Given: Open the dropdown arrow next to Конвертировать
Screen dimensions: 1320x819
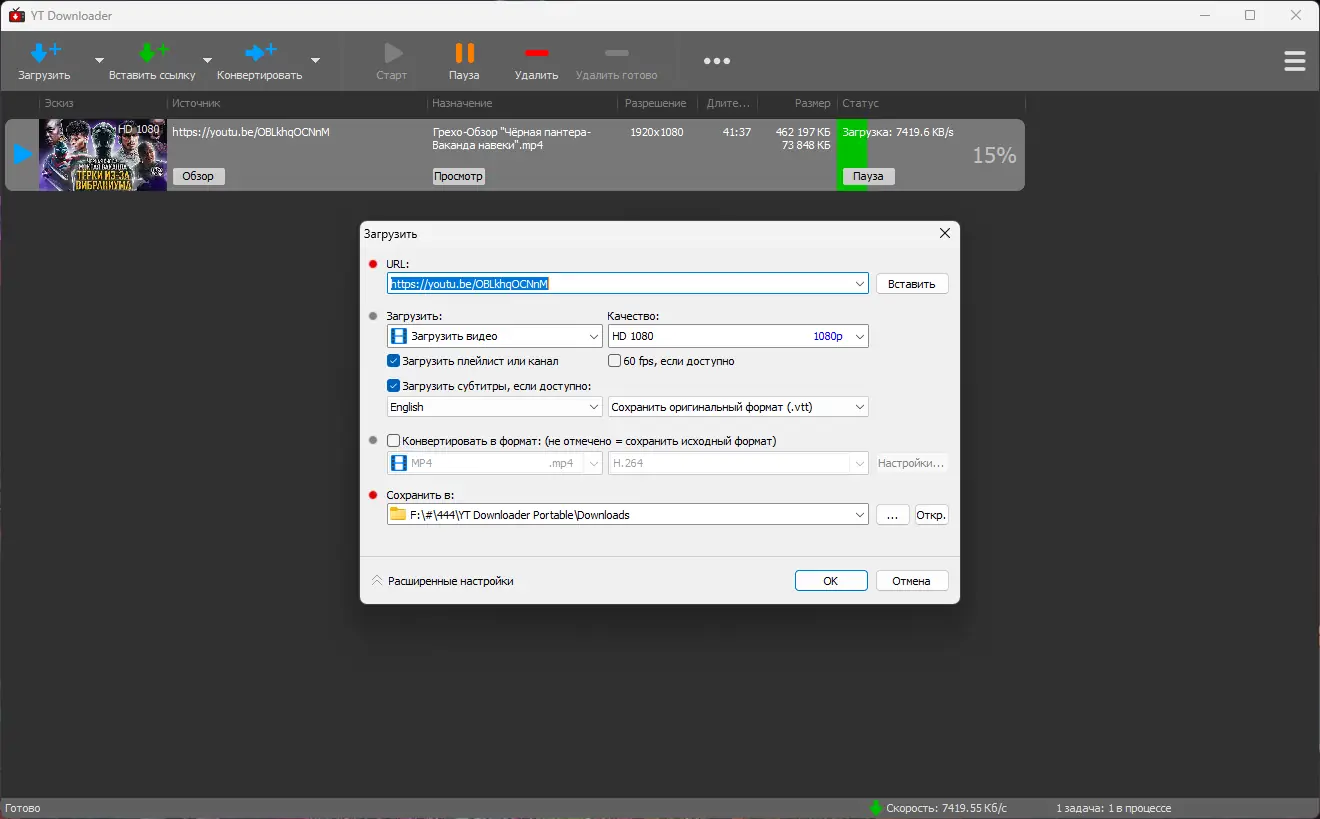Looking at the screenshot, I should [315, 60].
